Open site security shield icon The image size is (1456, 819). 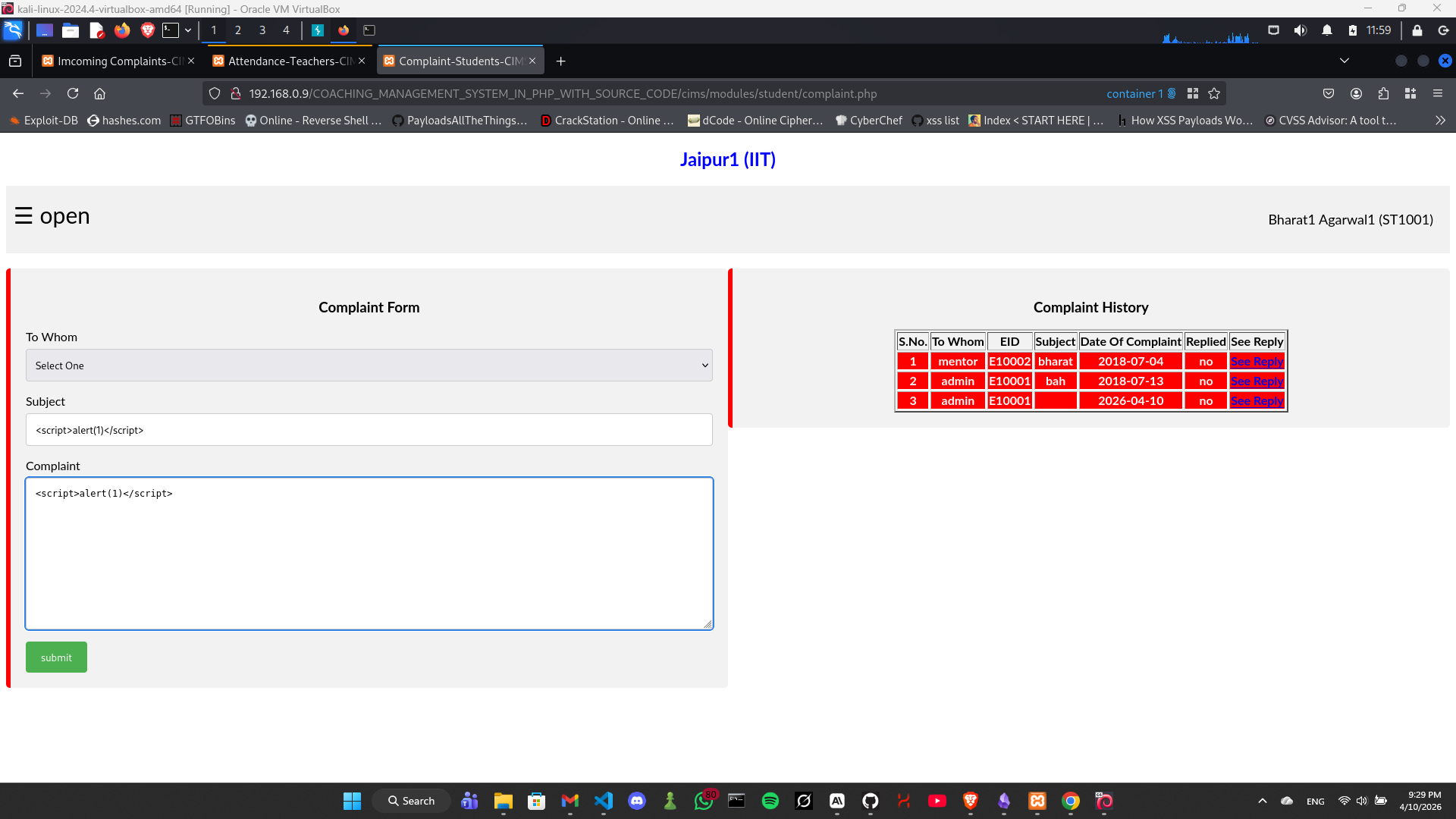click(215, 93)
